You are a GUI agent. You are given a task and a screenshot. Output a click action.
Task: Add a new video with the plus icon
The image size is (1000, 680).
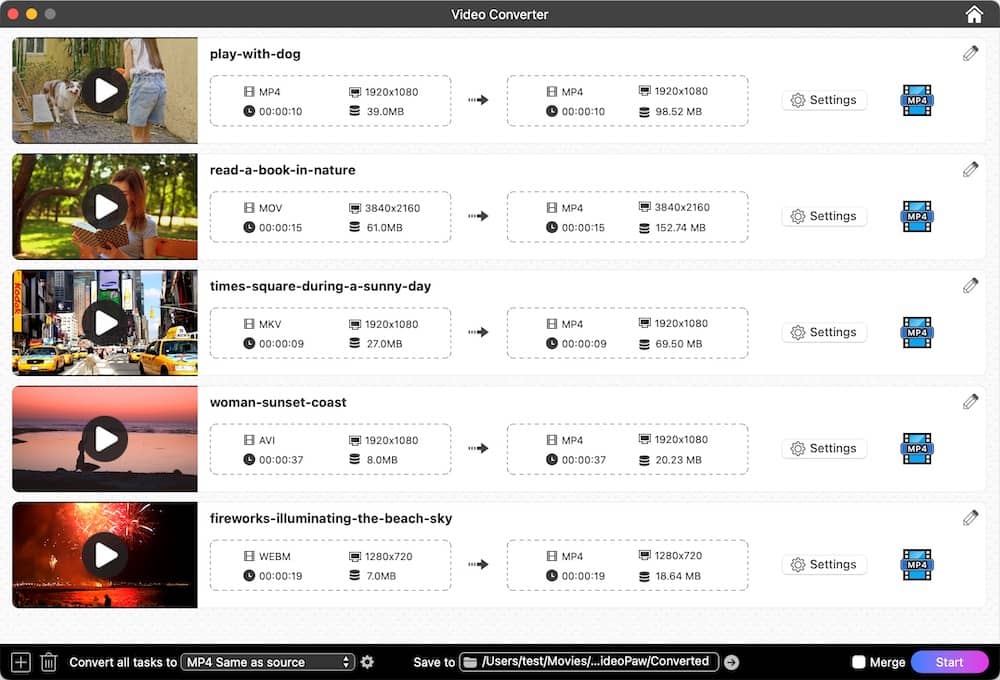click(x=19, y=661)
